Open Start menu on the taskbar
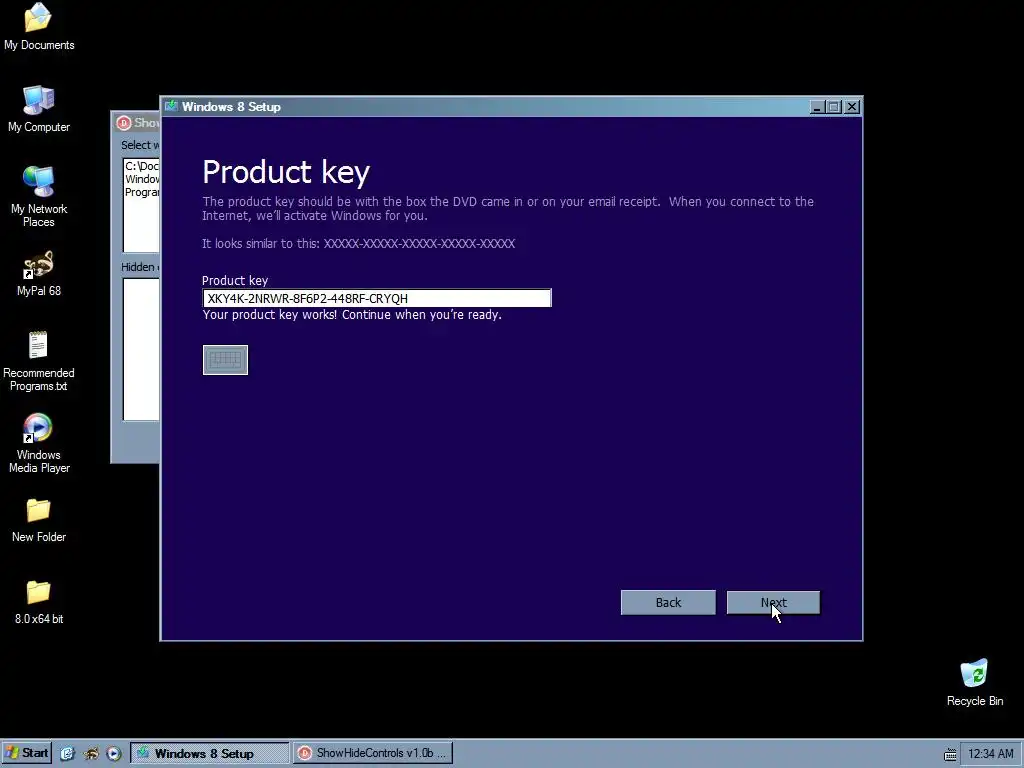1024x768 pixels. [26, 753]
